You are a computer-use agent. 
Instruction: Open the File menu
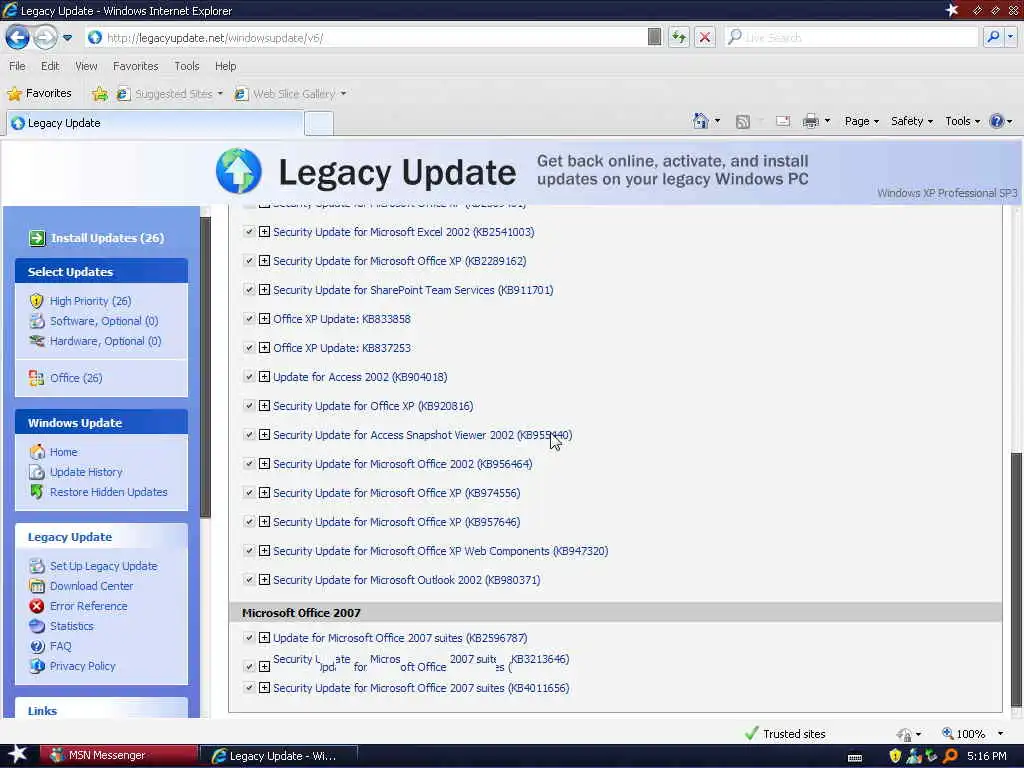pos(17,66)
